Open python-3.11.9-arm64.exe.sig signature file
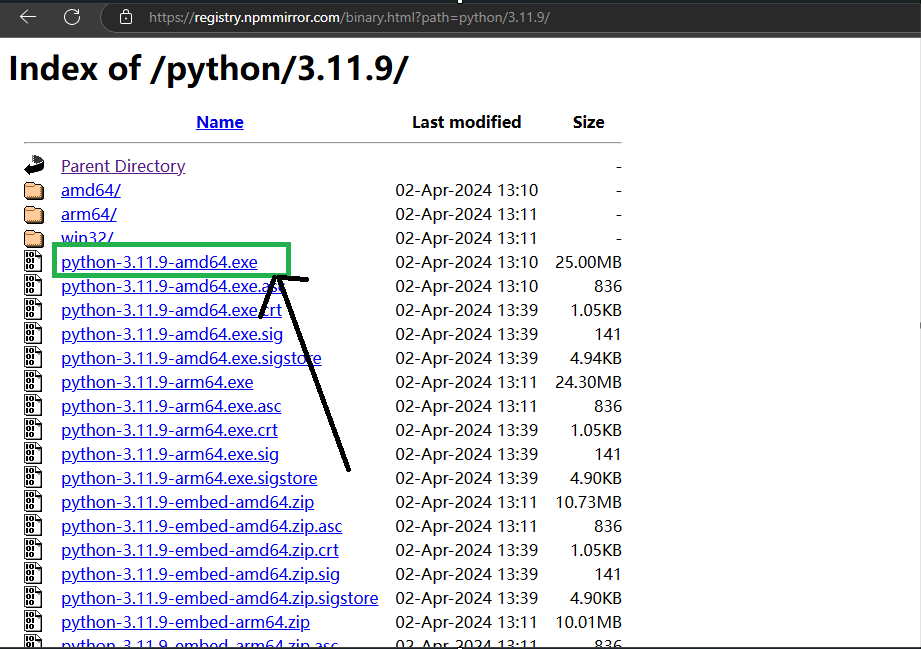The height and width of the screenshot is (649, 921). click(x=170, y=454)
